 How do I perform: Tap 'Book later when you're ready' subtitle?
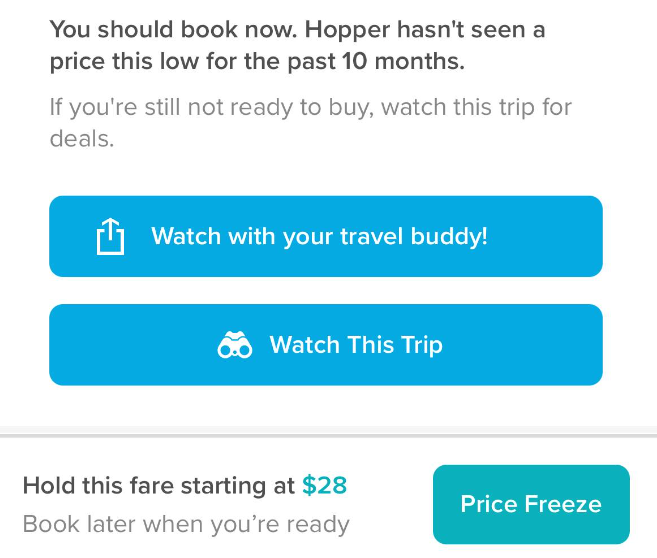[186, 524]
